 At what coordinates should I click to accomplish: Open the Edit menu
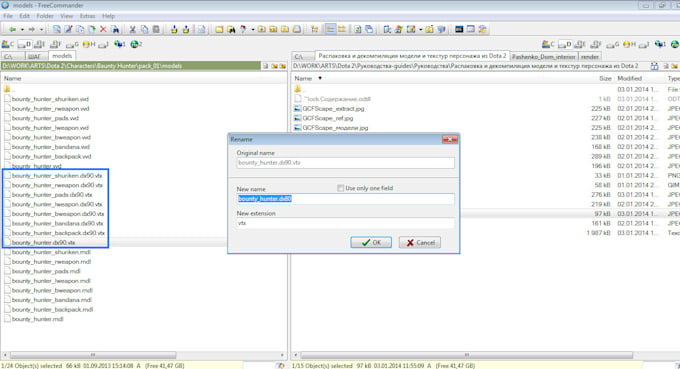coord(24,16)
